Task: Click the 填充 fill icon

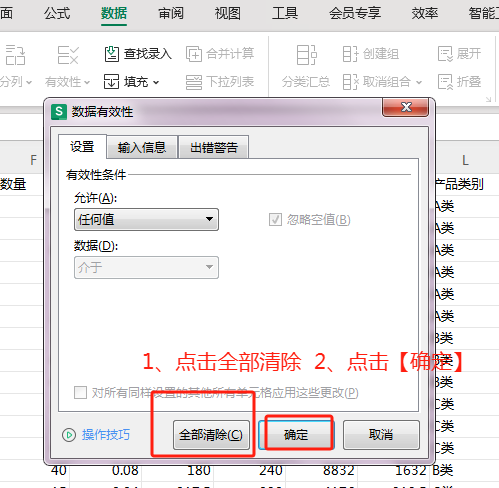Action: point(111,82)
